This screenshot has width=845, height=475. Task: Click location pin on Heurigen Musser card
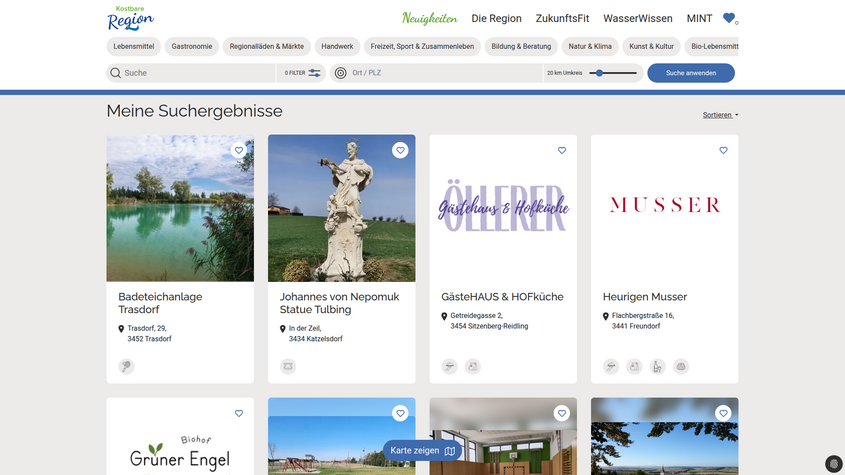606,316
